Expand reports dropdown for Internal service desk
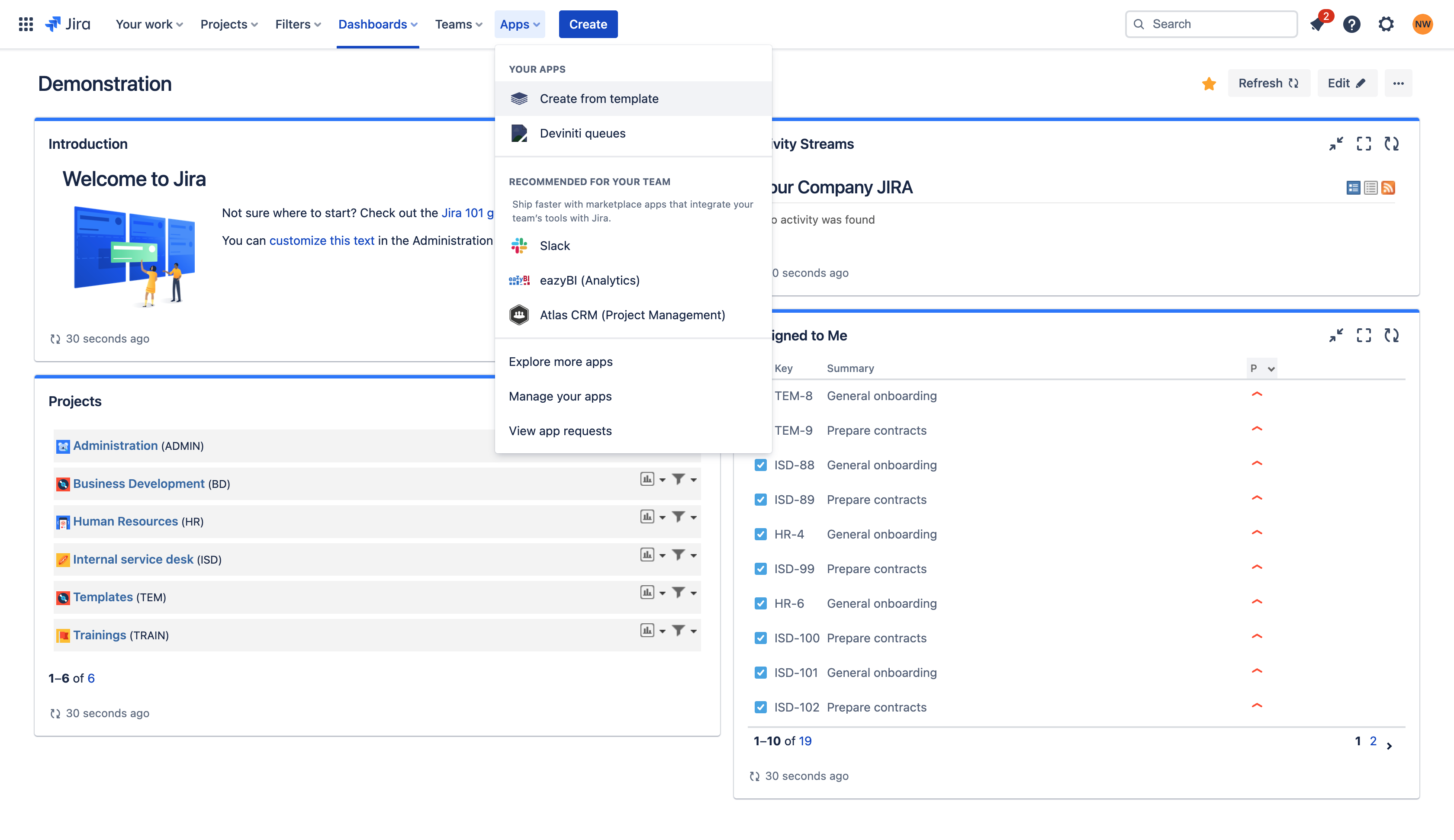Screen dimensions: 1454x840 pos(663,555)
